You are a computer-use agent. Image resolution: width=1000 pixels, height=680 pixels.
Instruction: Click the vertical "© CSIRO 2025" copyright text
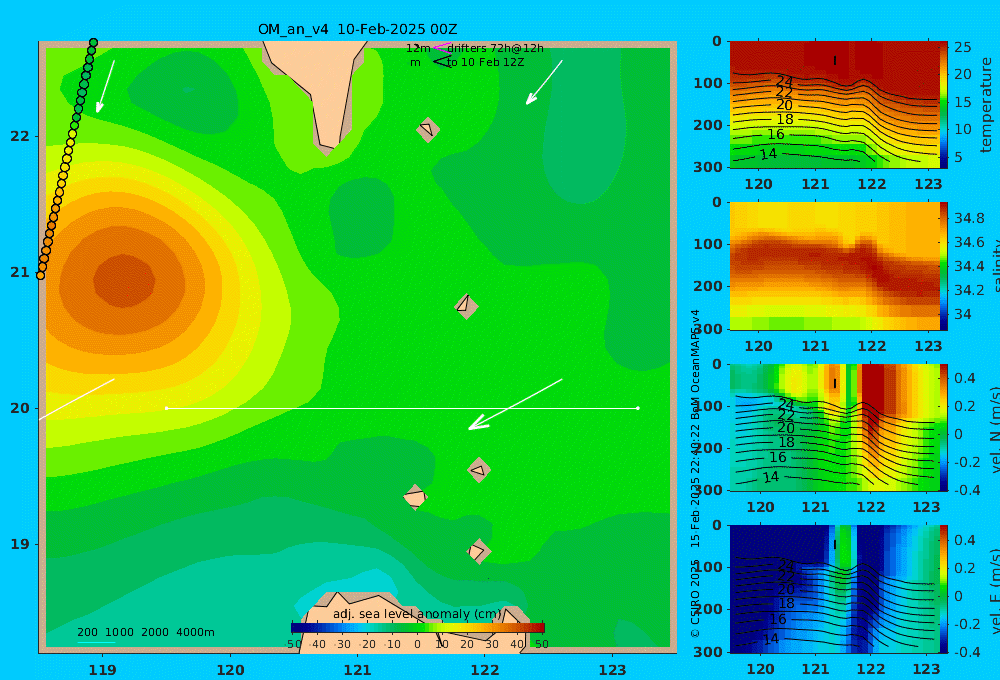coord(695,598)
